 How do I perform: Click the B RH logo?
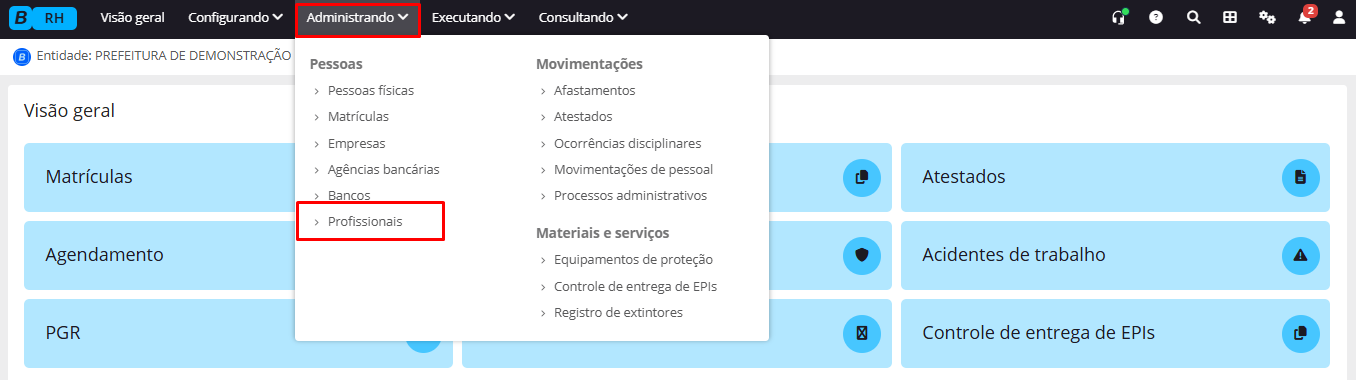tap(43, 17)
